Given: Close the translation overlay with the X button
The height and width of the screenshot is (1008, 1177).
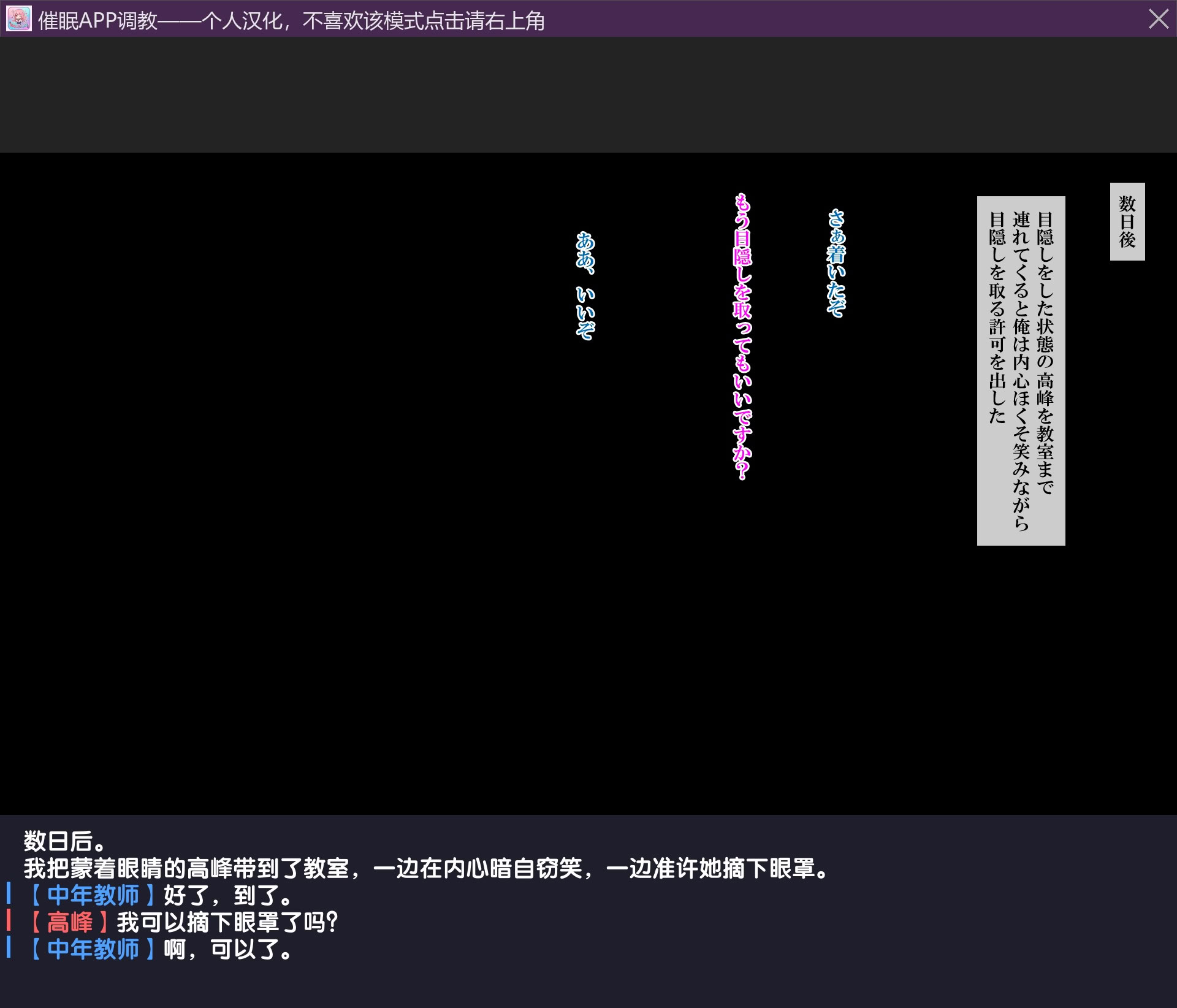Looking at the screenshot, I should 1158,19.
